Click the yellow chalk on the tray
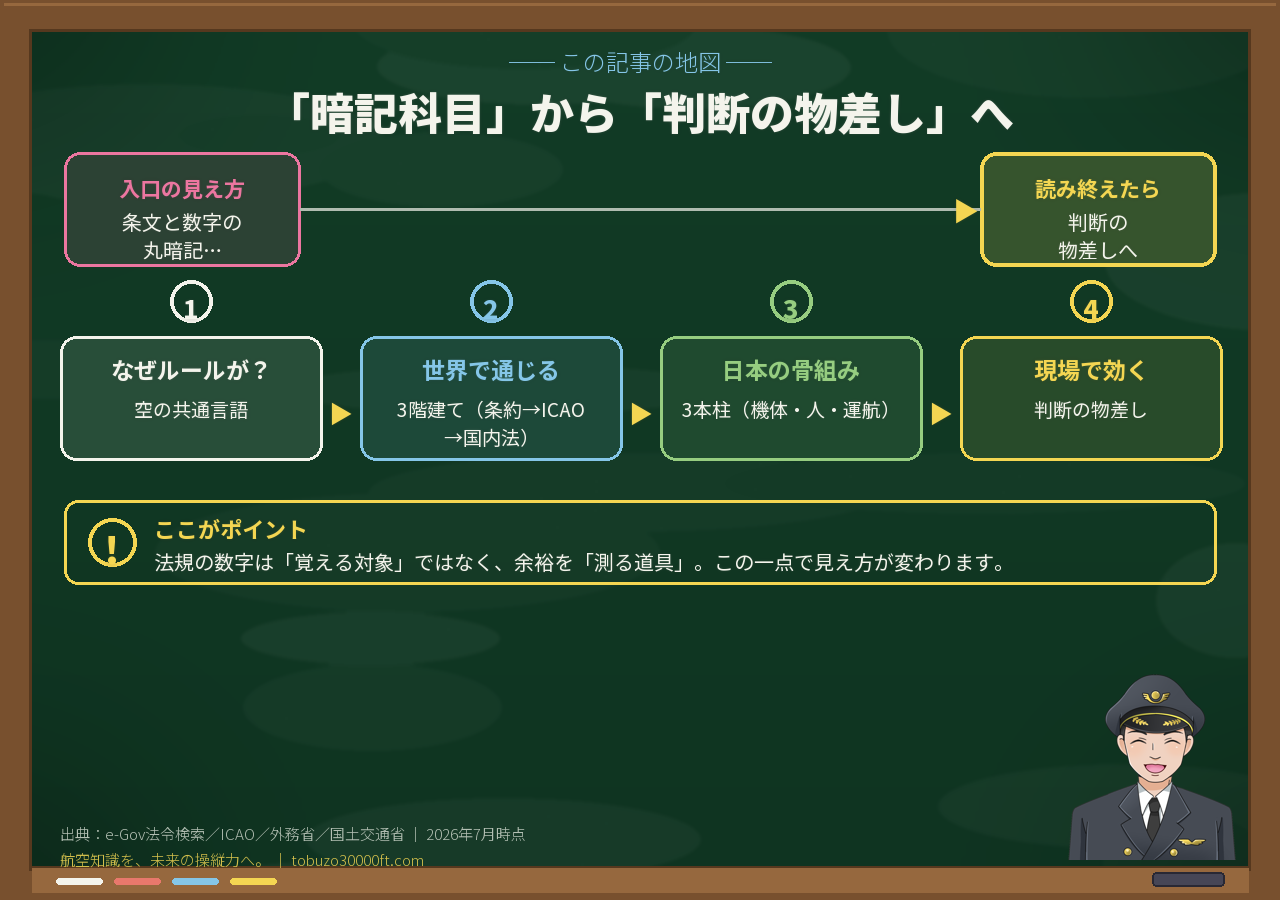 253,881
